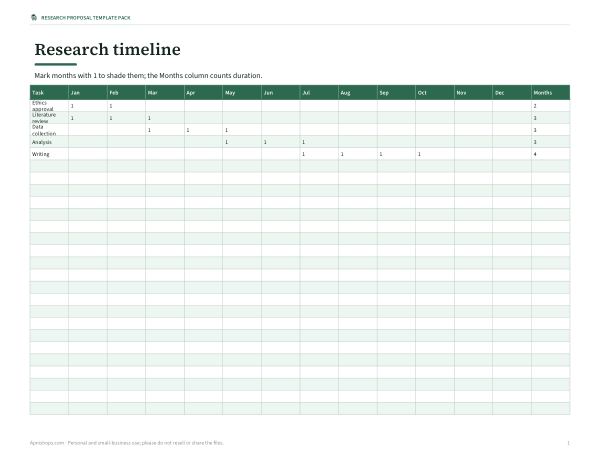The height and width of the screenshot is (464, 600).
Task: Click the Jun cell in the Analysis row
Action: (280, 142)
